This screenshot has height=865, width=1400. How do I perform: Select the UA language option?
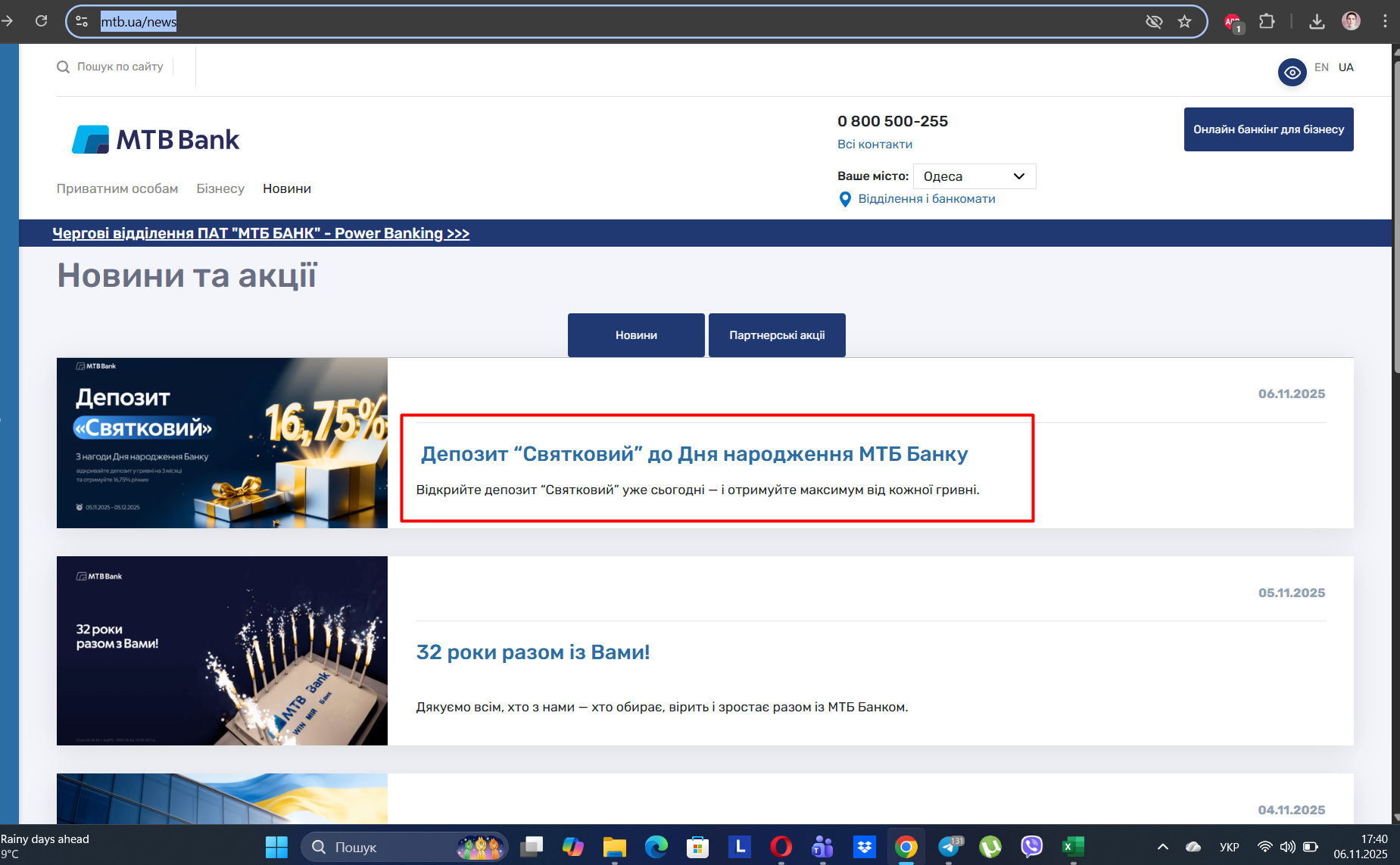coord(1345,67)
